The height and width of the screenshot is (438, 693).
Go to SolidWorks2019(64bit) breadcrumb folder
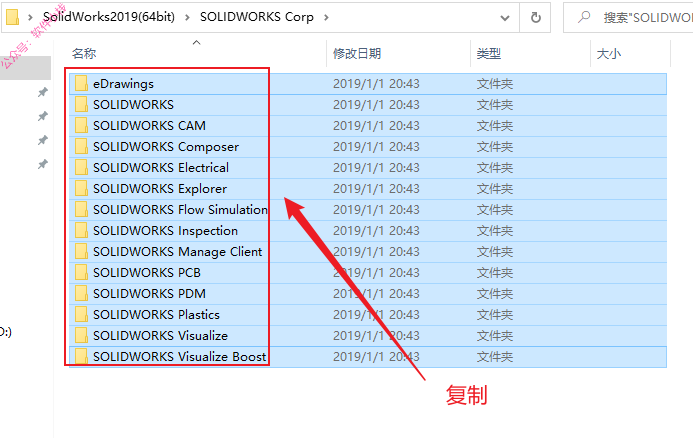point(109,17)
